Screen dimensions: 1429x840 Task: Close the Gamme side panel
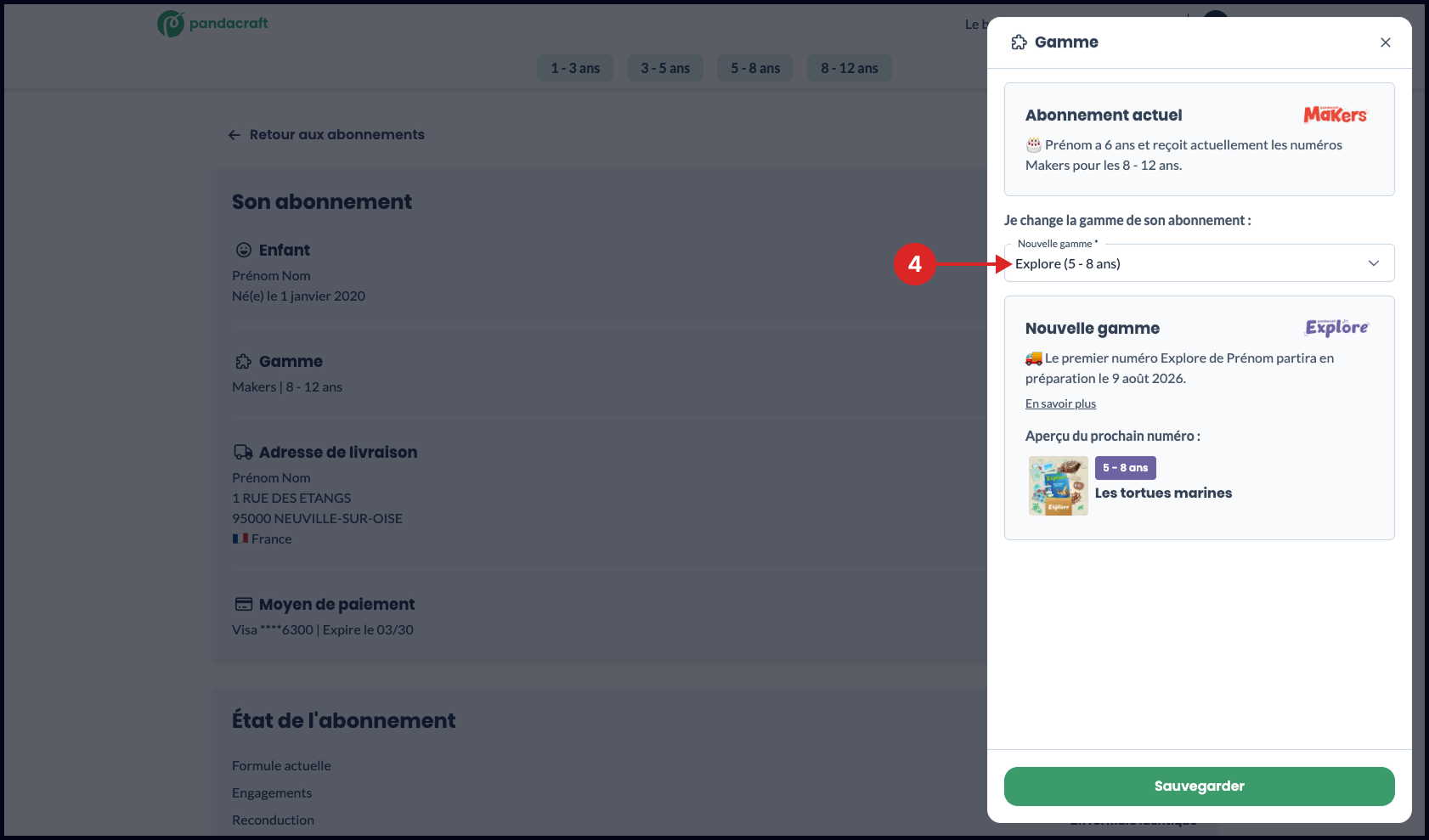[1386, 42]
